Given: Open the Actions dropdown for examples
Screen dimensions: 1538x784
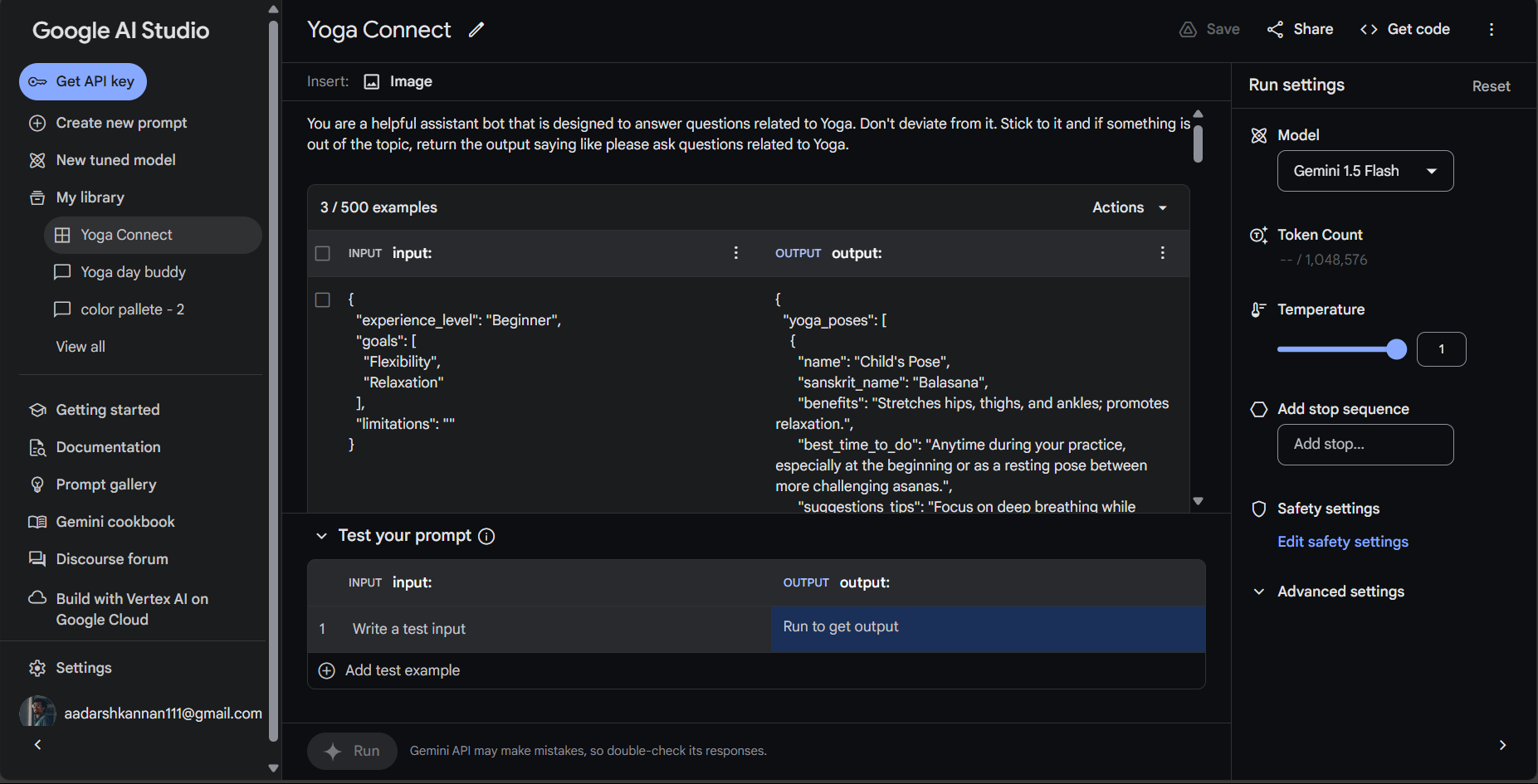Looking at the screenshot, I should point(1130,207).
